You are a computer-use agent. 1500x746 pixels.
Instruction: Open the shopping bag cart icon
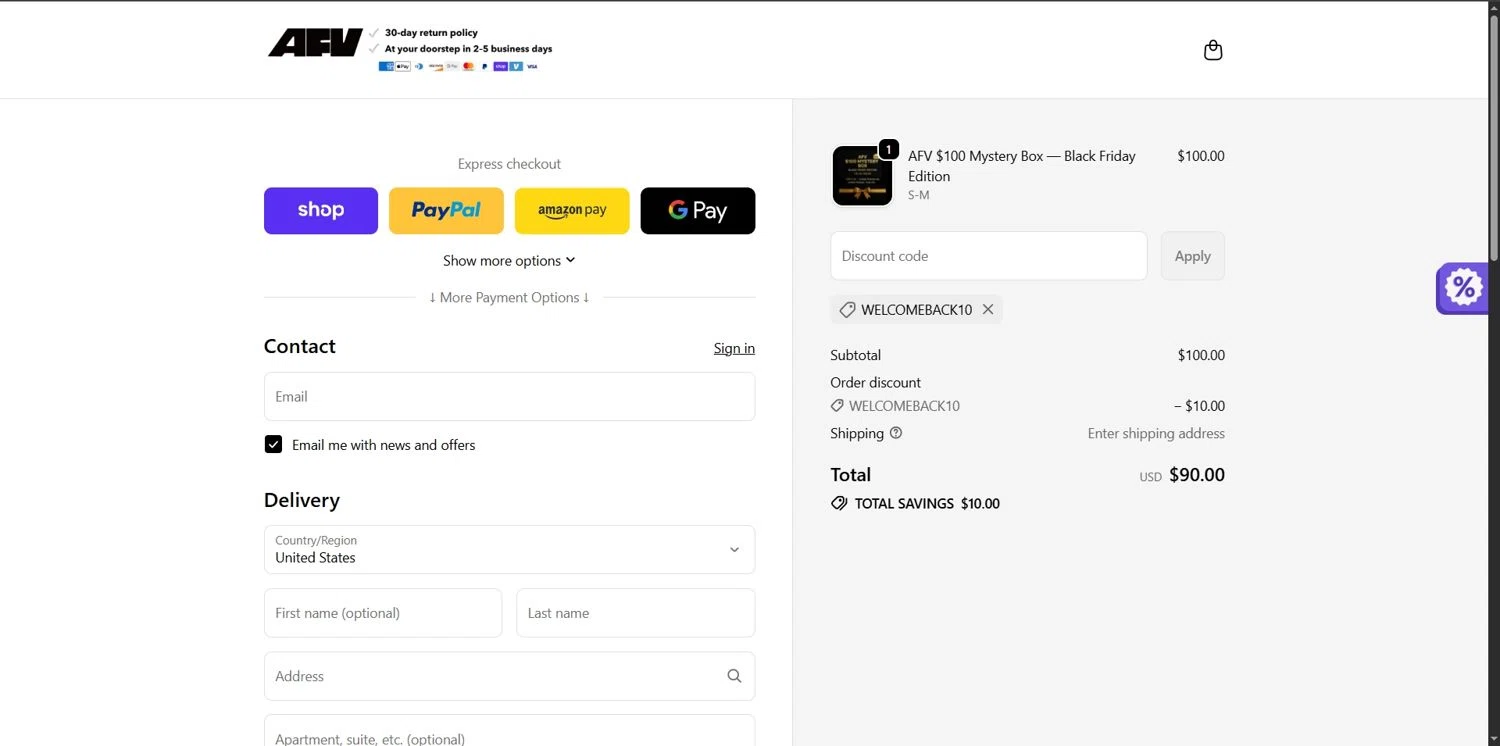coord(1213,50)
